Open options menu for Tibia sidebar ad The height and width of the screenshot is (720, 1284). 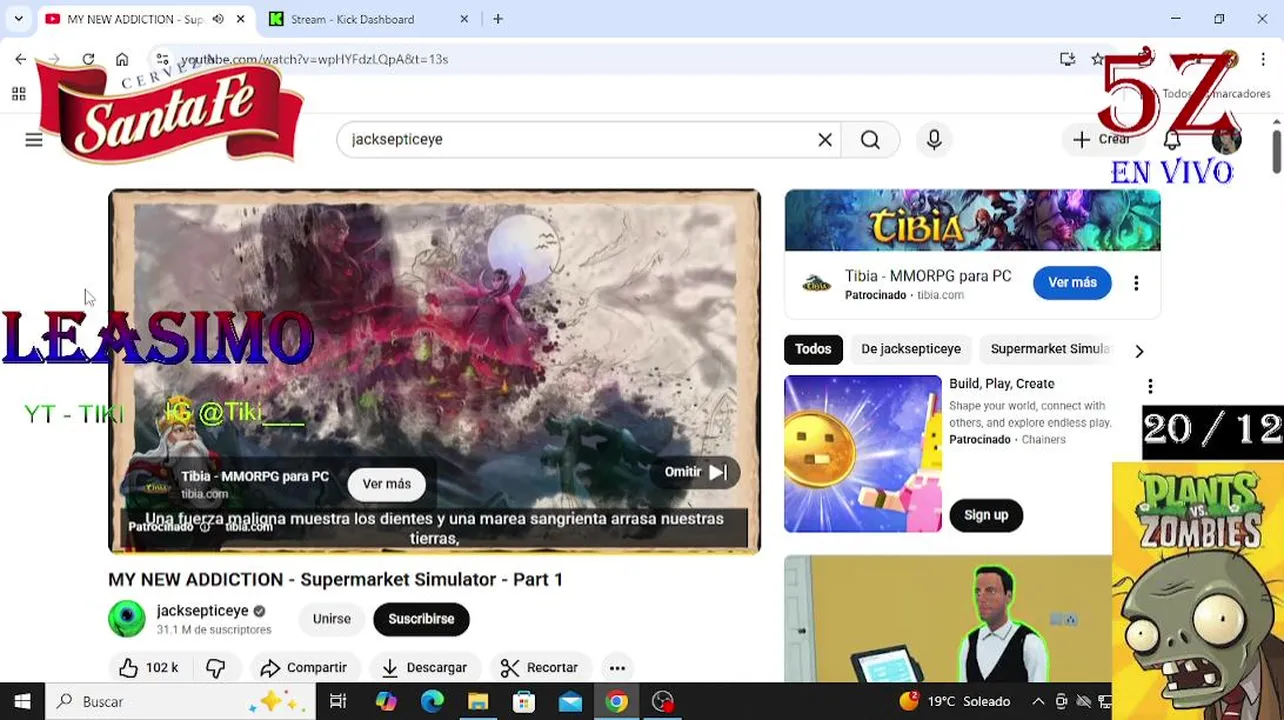(1136, 283)
